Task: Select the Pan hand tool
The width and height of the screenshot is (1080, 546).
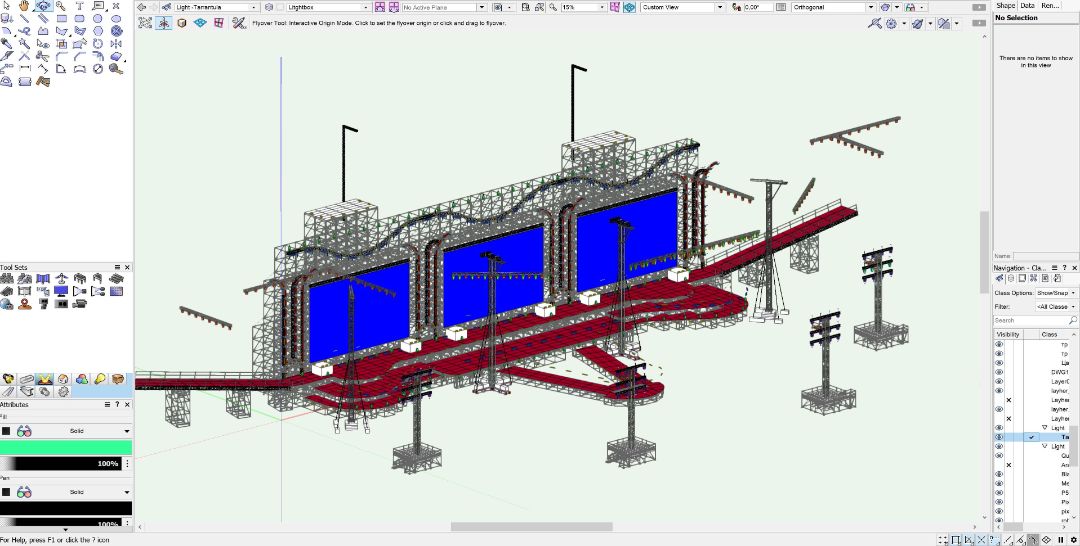Action: [x=25, y=6]
